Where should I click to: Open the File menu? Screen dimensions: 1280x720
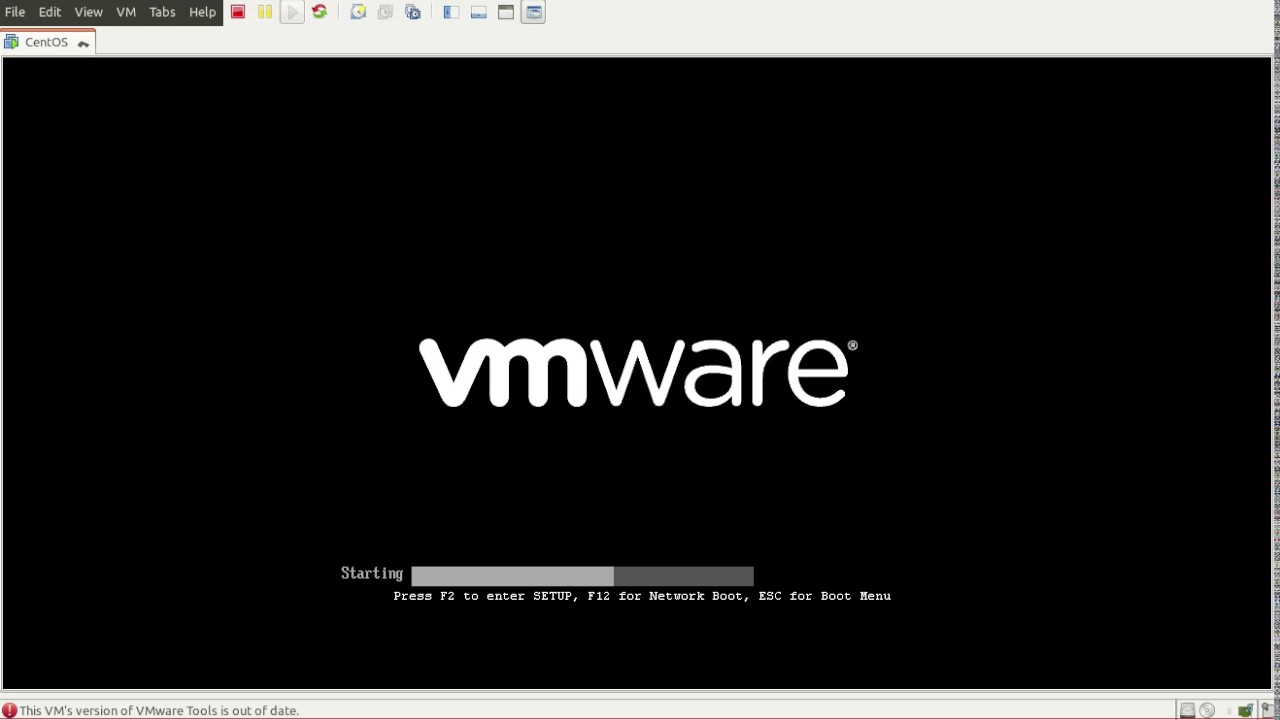coord(15,12)
